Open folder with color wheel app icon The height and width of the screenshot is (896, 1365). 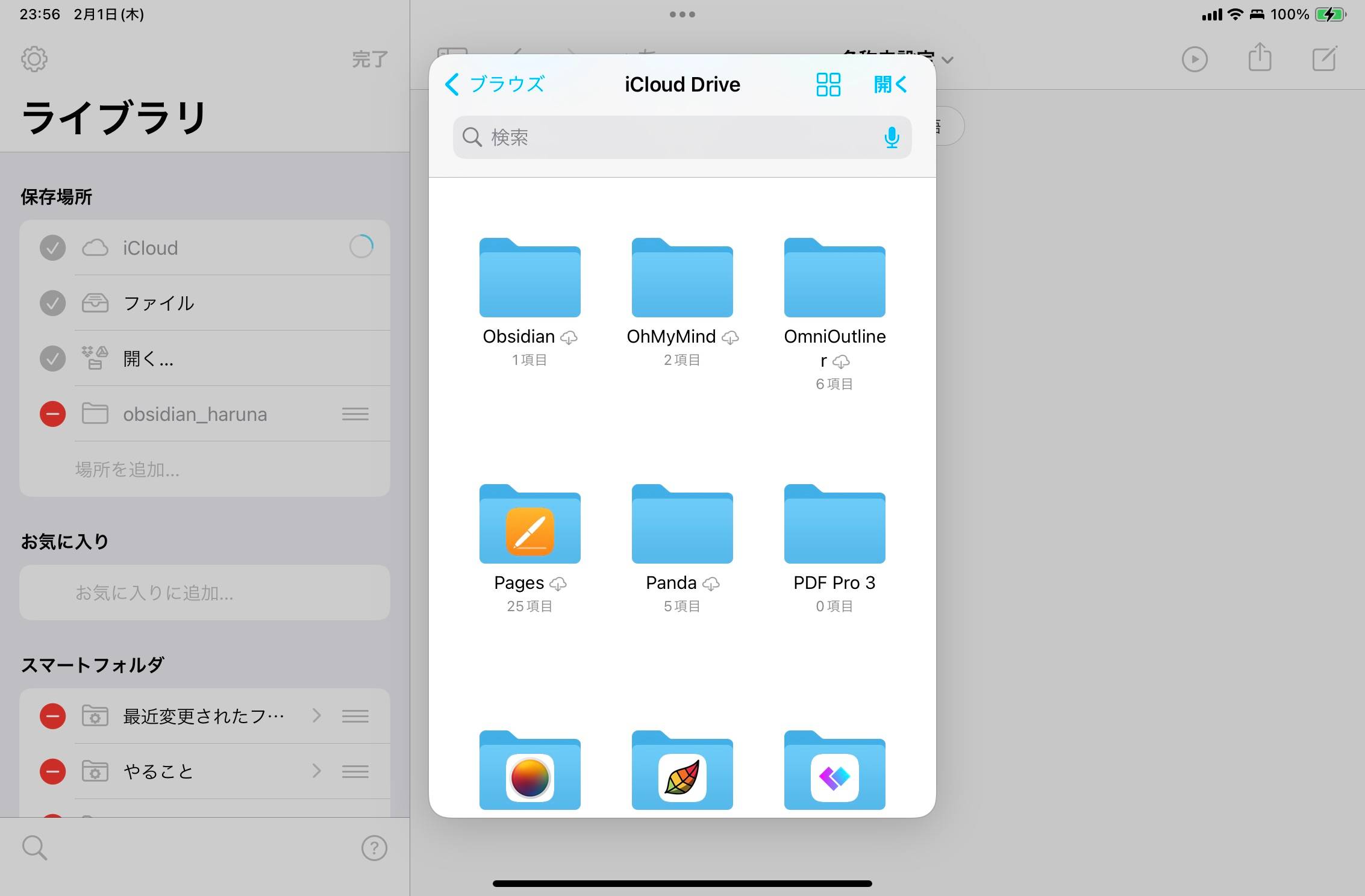point(530,771)
